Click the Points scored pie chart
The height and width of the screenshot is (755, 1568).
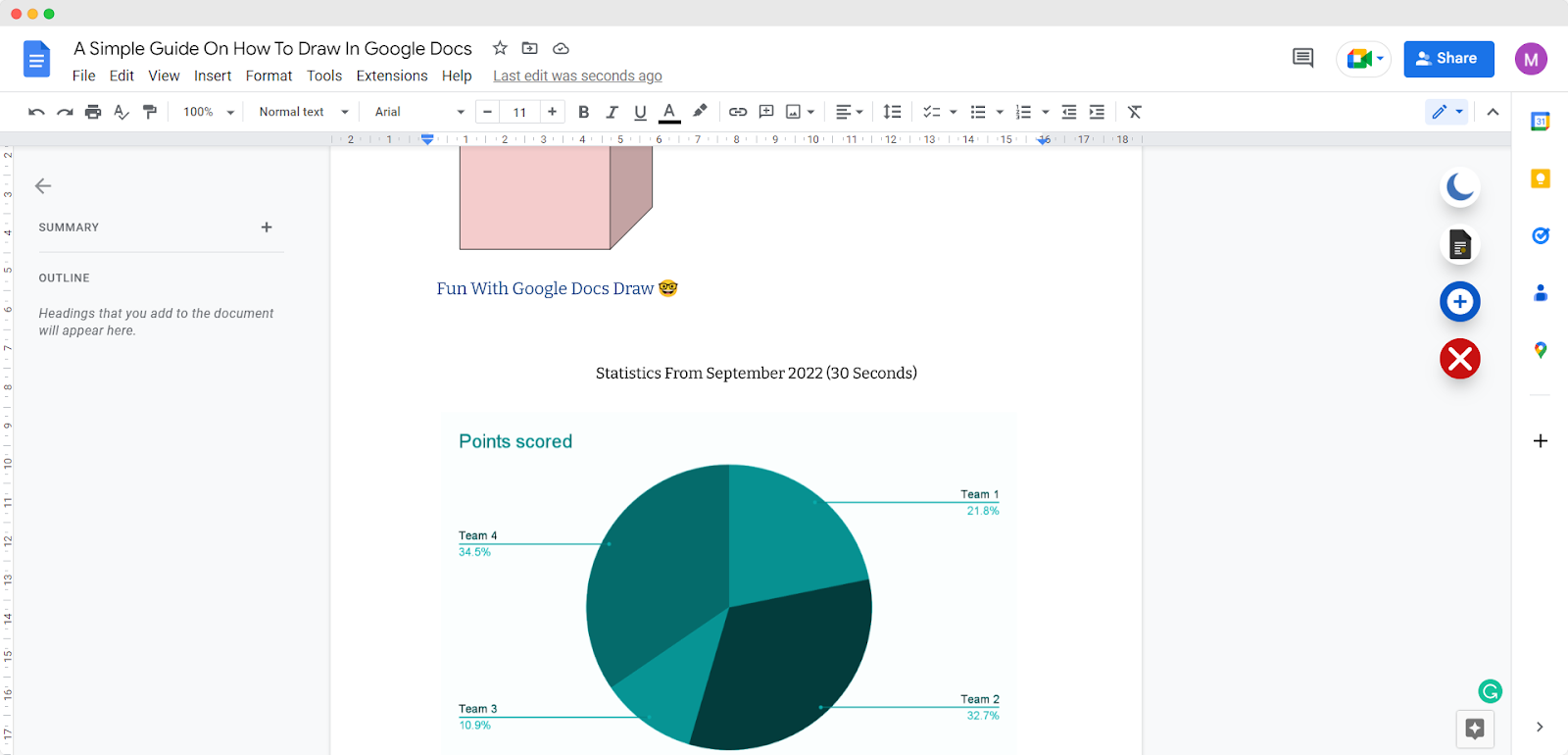(x=729, y=607)
